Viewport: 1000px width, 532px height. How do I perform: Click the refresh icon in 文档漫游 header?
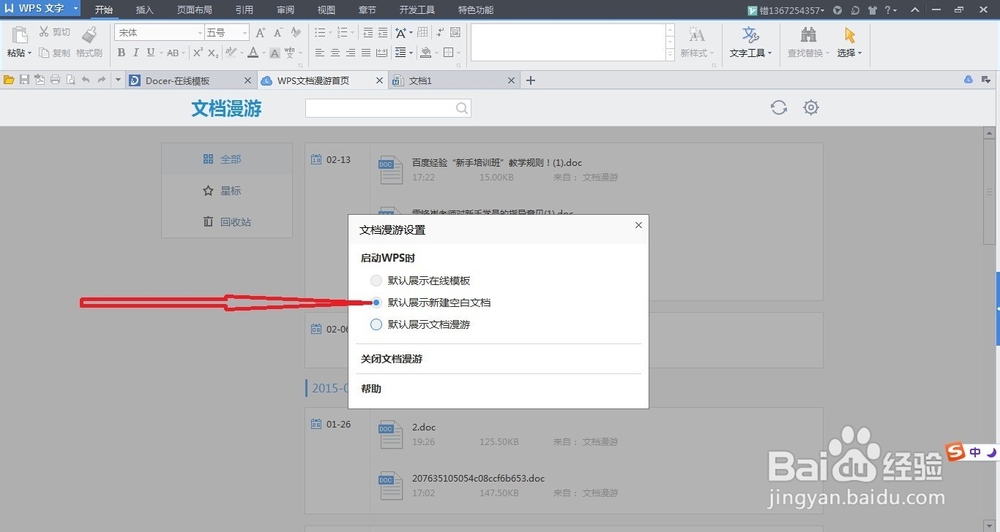pos(779,107)
